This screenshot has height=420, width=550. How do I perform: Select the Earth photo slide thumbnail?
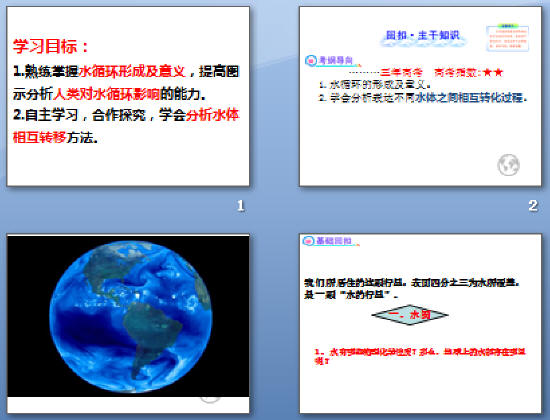[x=128, y=324]
